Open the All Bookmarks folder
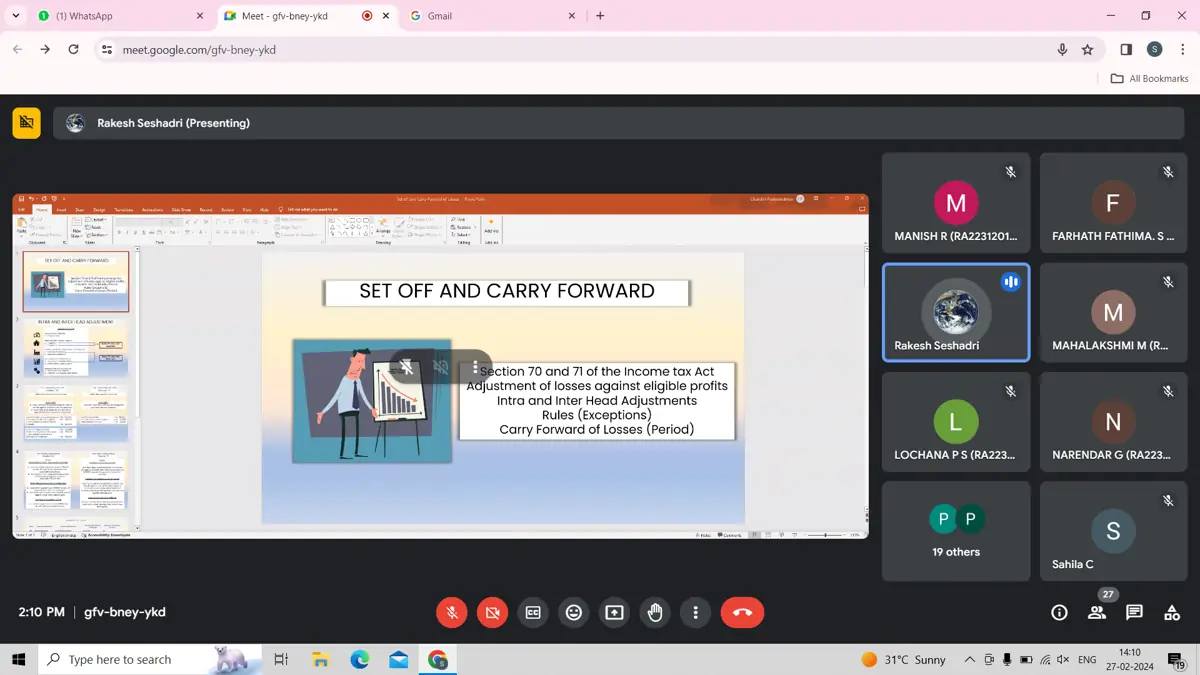 pos(1150,78)
